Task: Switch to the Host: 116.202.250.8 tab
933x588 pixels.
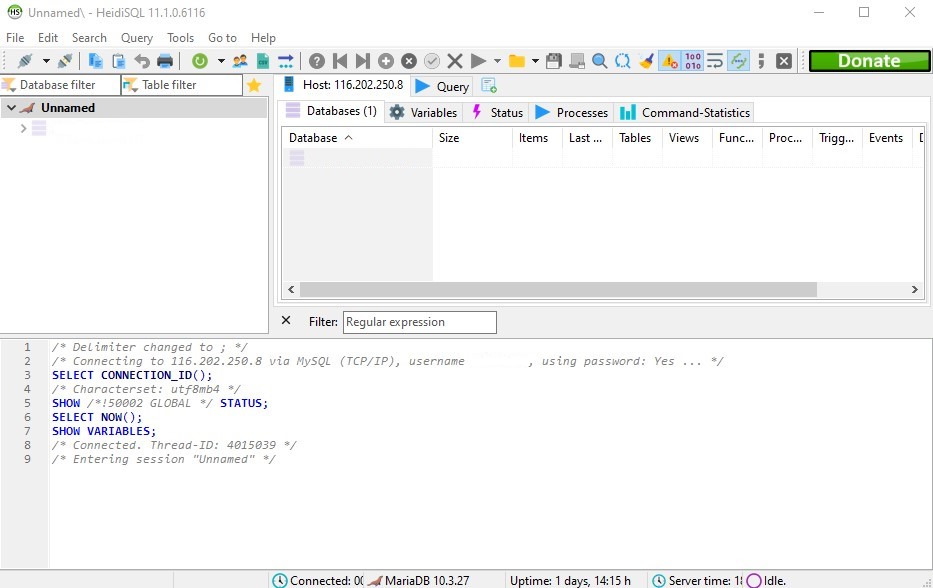Action: [x=343, y=85]
